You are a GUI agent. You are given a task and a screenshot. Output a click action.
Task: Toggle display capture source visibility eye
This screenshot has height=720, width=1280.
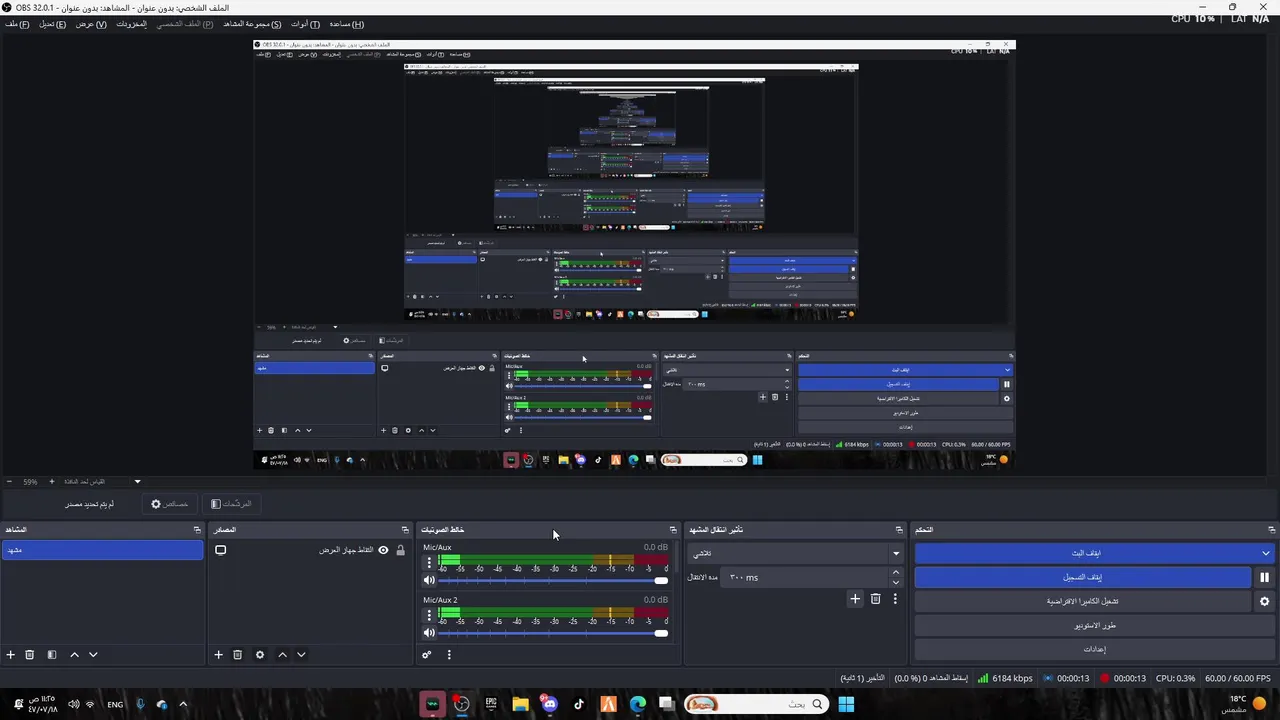coord(383,550)
